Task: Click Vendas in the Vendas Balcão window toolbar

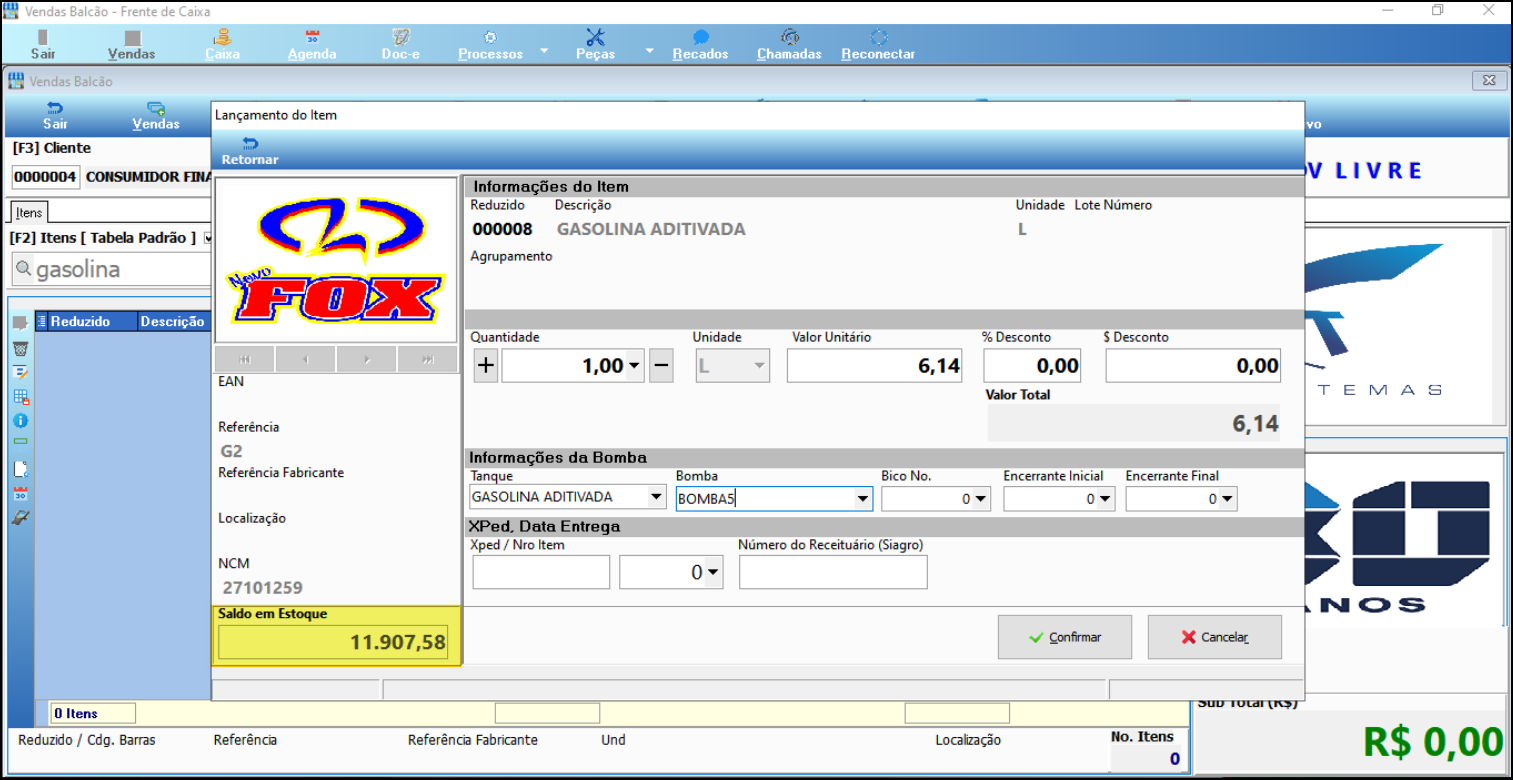Action: coord(156,116)
